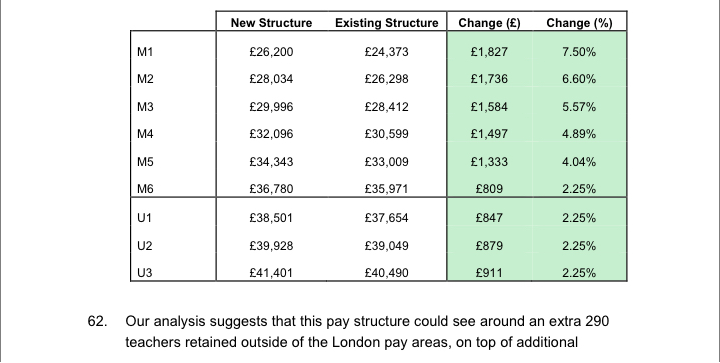720x363 pixels.
Task: Click the £809 change cell
Action: [489, 189]
